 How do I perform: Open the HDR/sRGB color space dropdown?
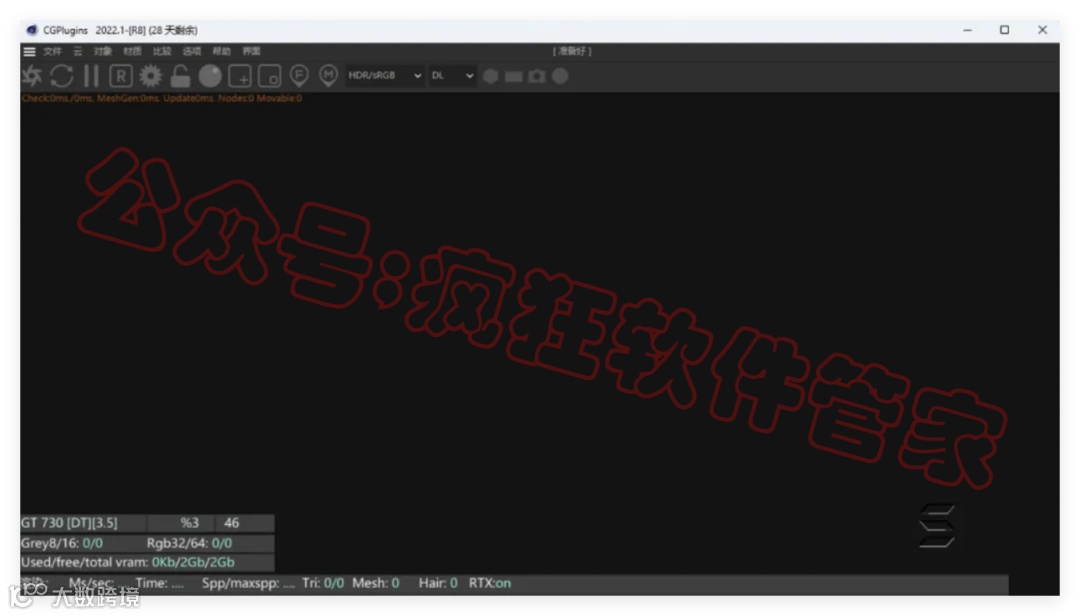pos(384,76)
